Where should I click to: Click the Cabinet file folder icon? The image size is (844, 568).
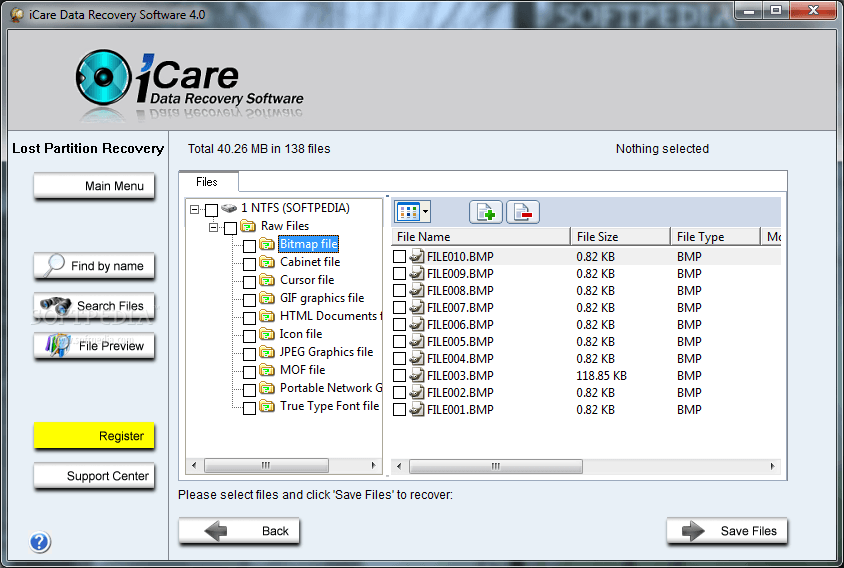267,262
